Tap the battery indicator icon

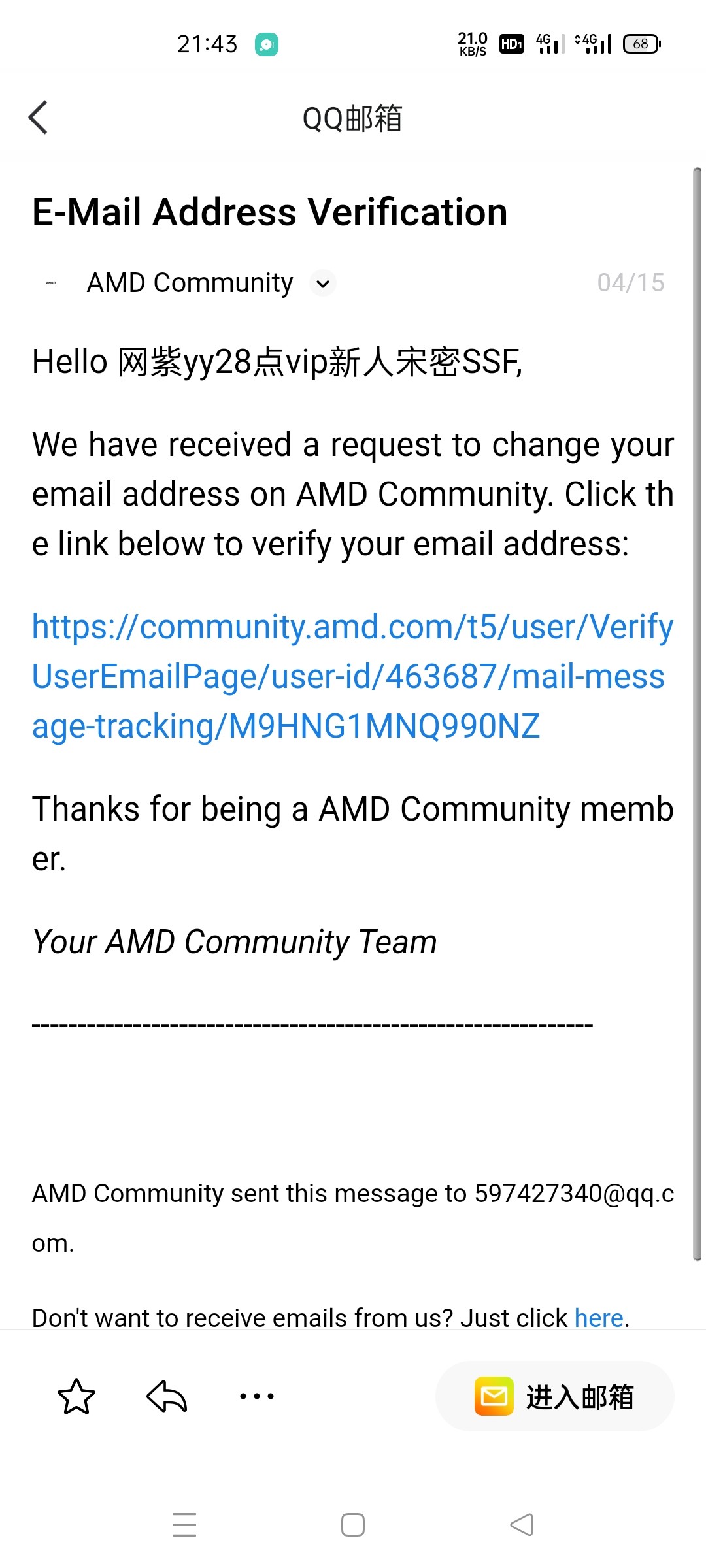coord(642,44)
